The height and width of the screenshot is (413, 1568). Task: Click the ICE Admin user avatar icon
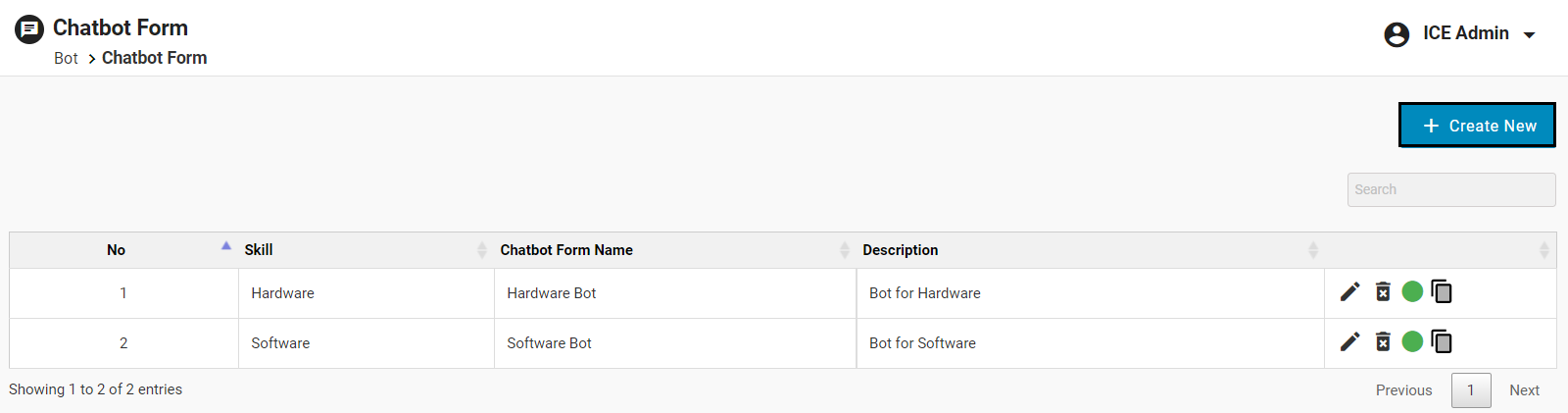click(1396, 34)
